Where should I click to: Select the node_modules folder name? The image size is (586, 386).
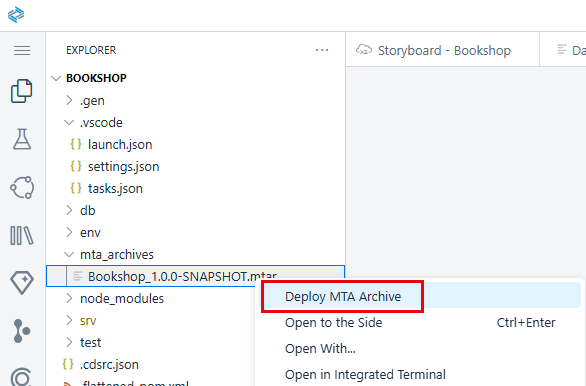click(x=122, y=299)
